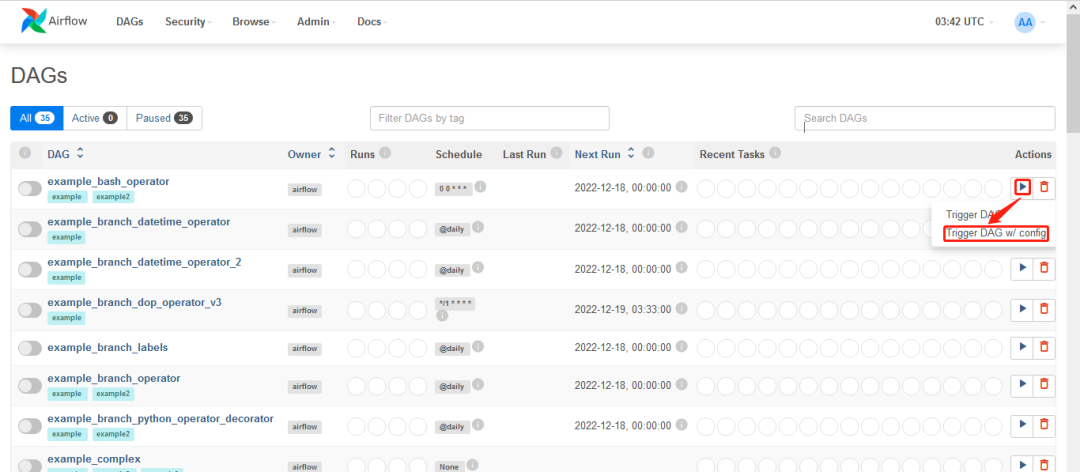This screenshot has height=472, width=1080.
Task: Open the example_branch_datetime_operator DAG link
Action: point(138,222)
